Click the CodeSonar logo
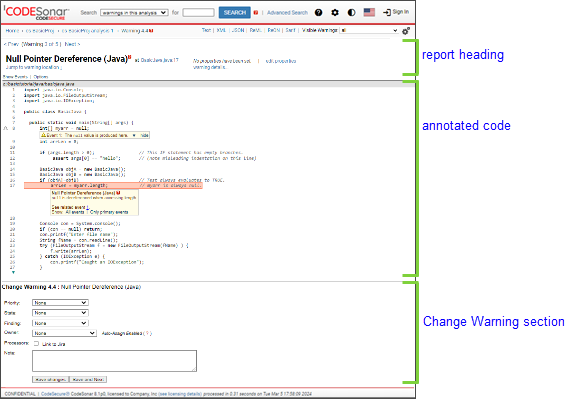Image resolution: width=565 pixels, height=399 pixels. coord(36,13)
